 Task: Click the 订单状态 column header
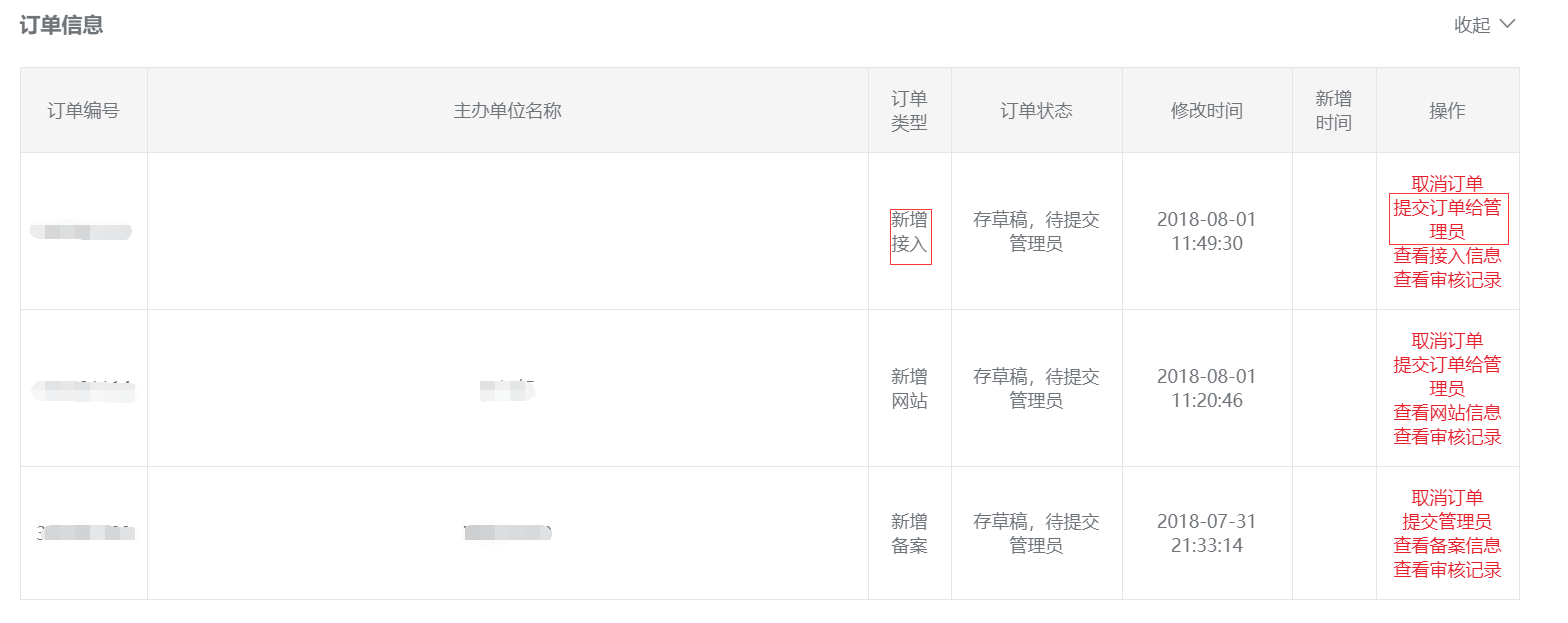pos(1036,111)
